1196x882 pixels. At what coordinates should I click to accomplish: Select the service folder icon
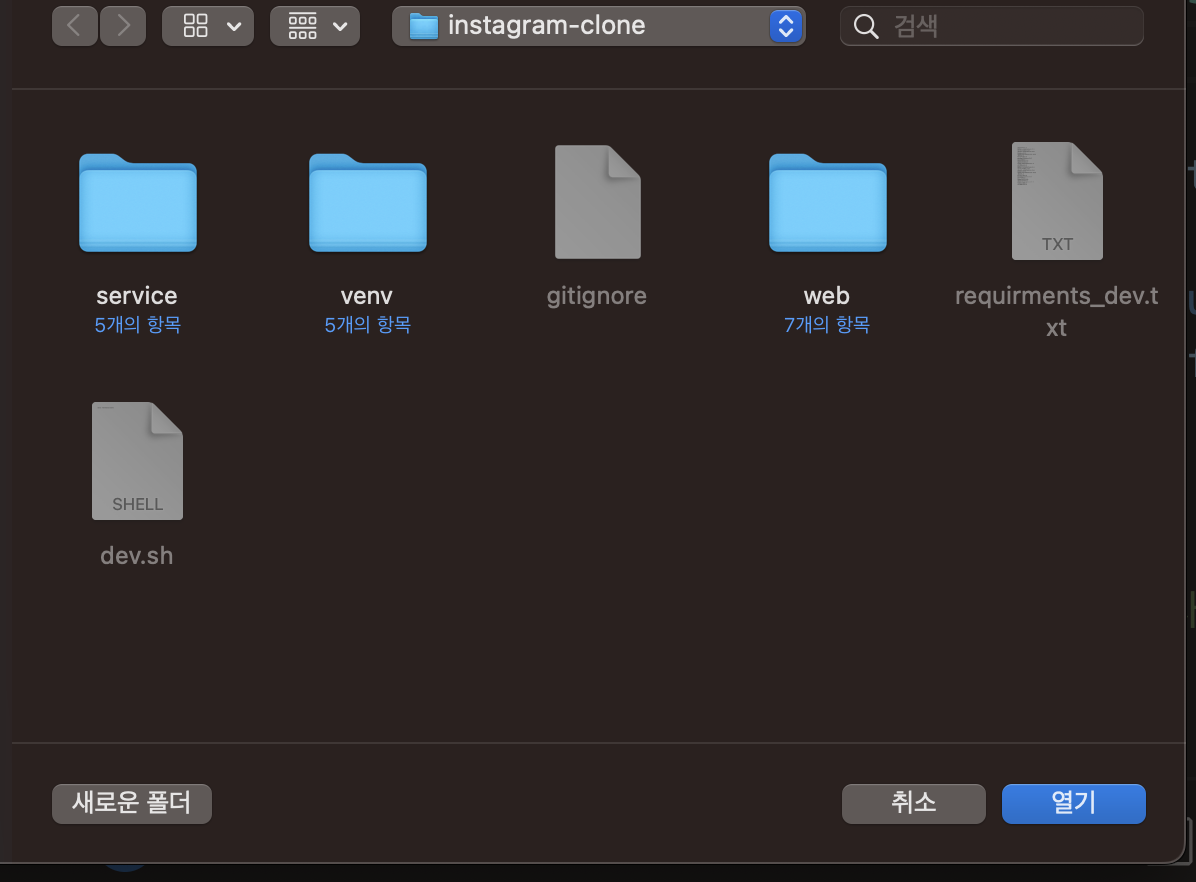tap(138, 203)
